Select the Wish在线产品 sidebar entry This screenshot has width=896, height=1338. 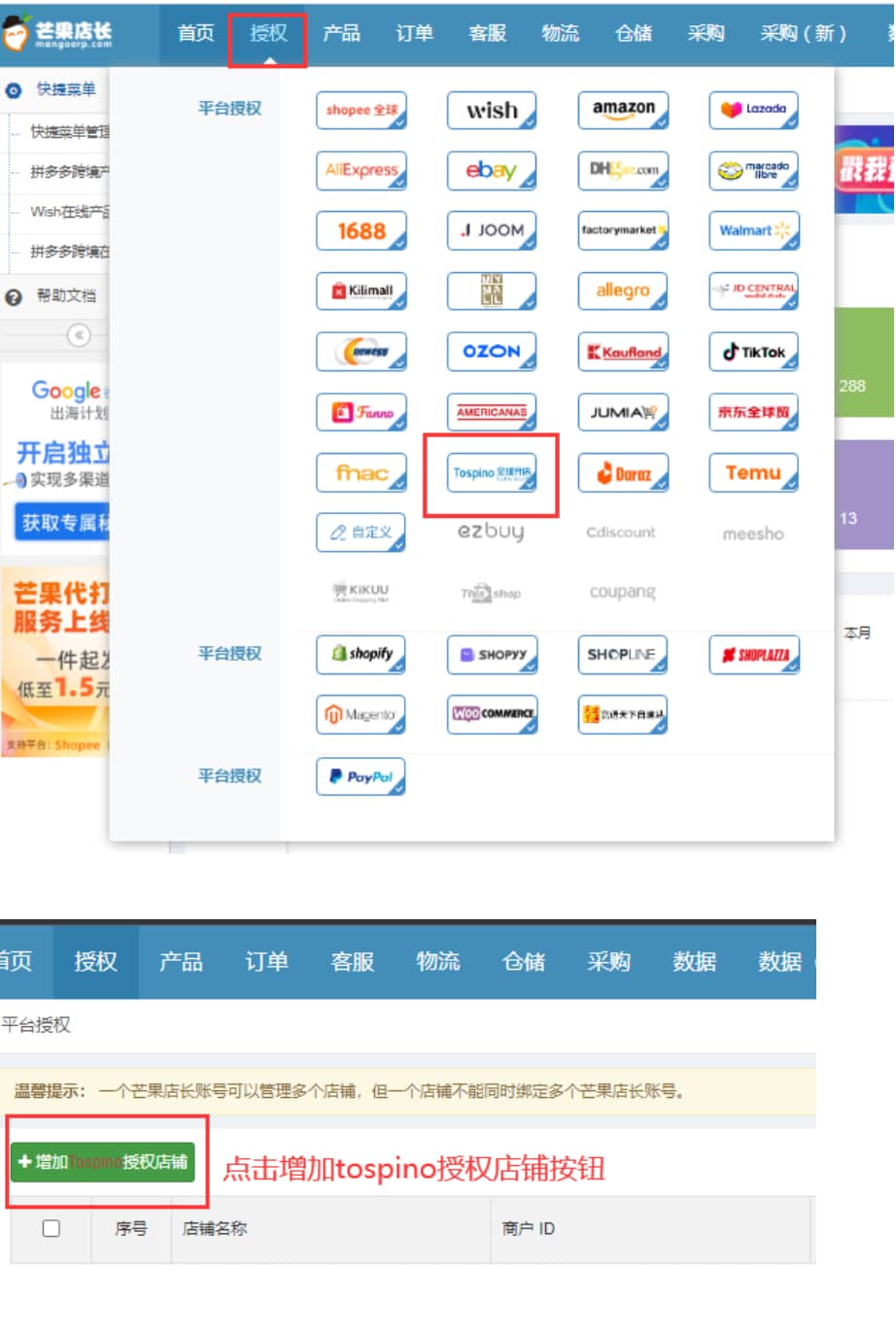(68, 211)
